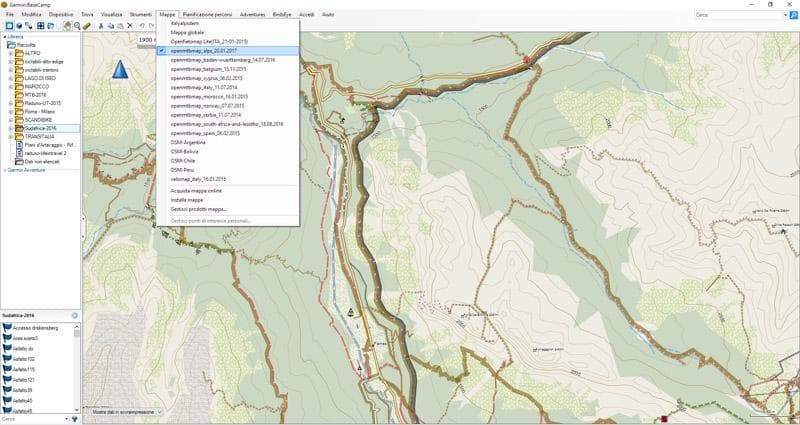Select the raduno-biketravel 2 list

45,153
